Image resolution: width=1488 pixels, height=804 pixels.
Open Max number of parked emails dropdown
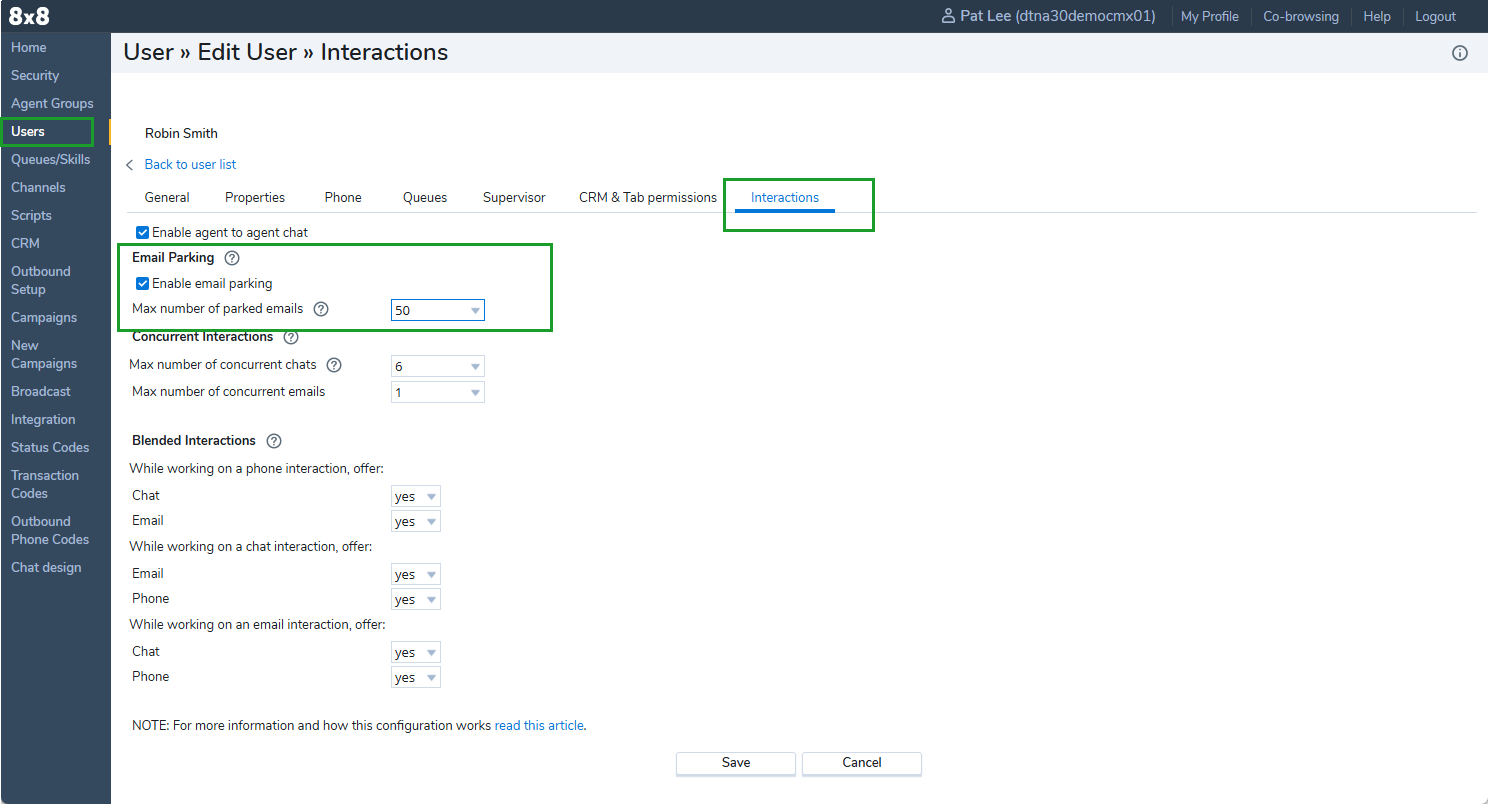point(438,310)
